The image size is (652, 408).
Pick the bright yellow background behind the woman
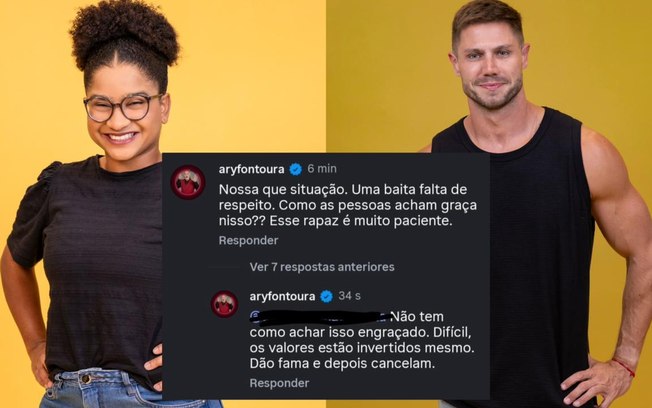[x=249, y=75]
